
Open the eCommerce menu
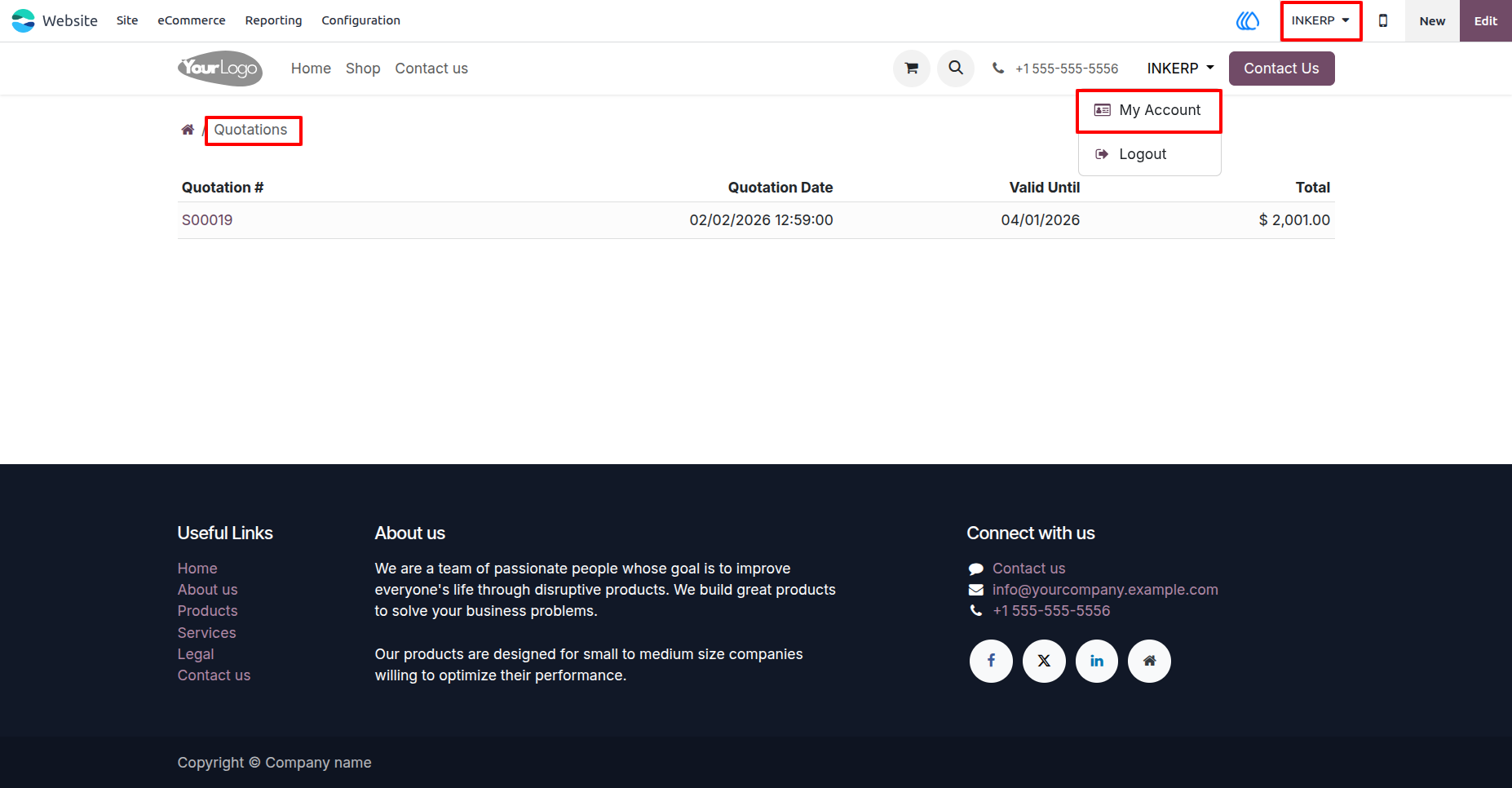pyautogui.click(x=192, y=20)
